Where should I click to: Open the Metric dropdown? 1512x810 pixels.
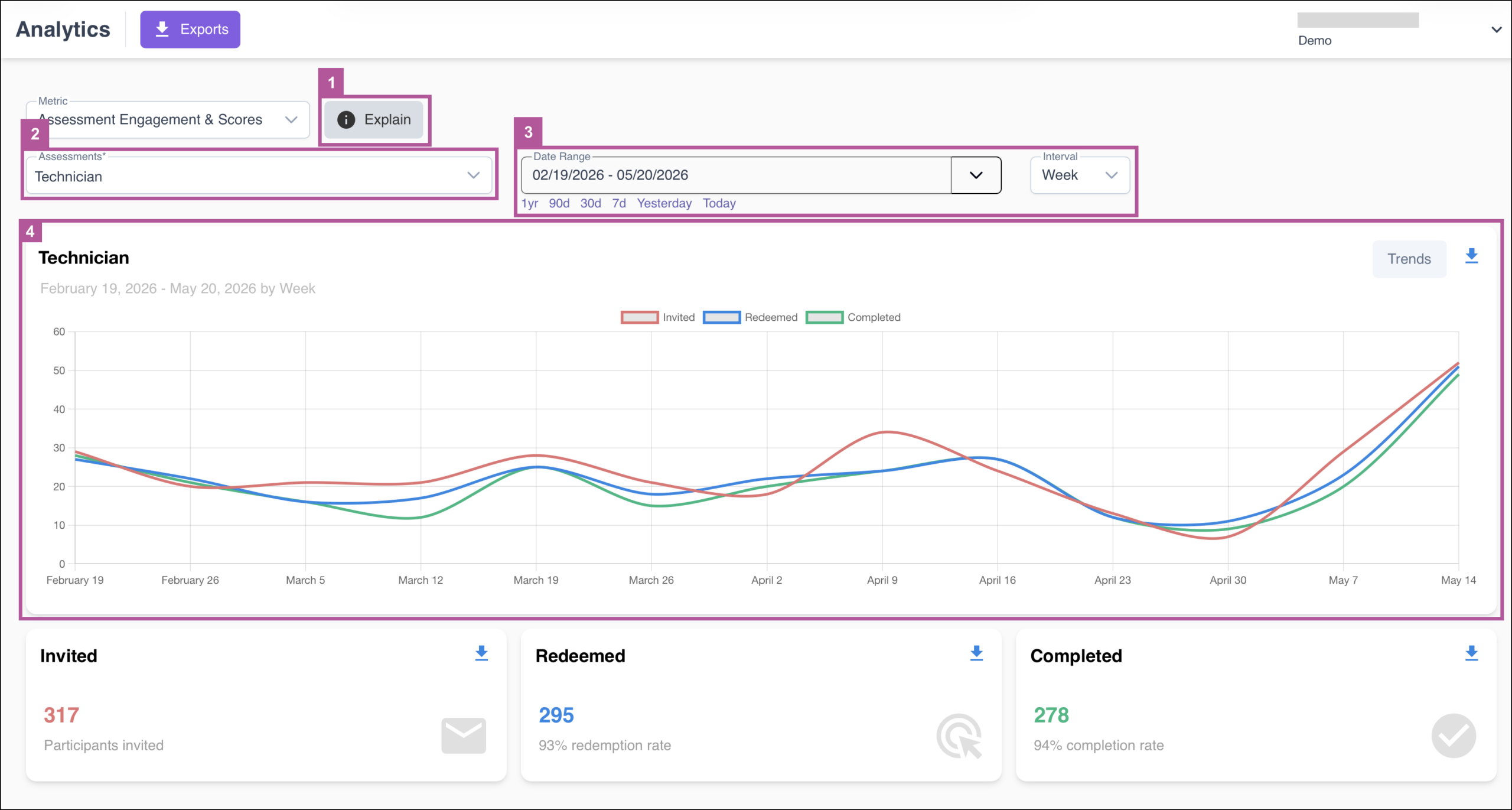pos(168,120)
